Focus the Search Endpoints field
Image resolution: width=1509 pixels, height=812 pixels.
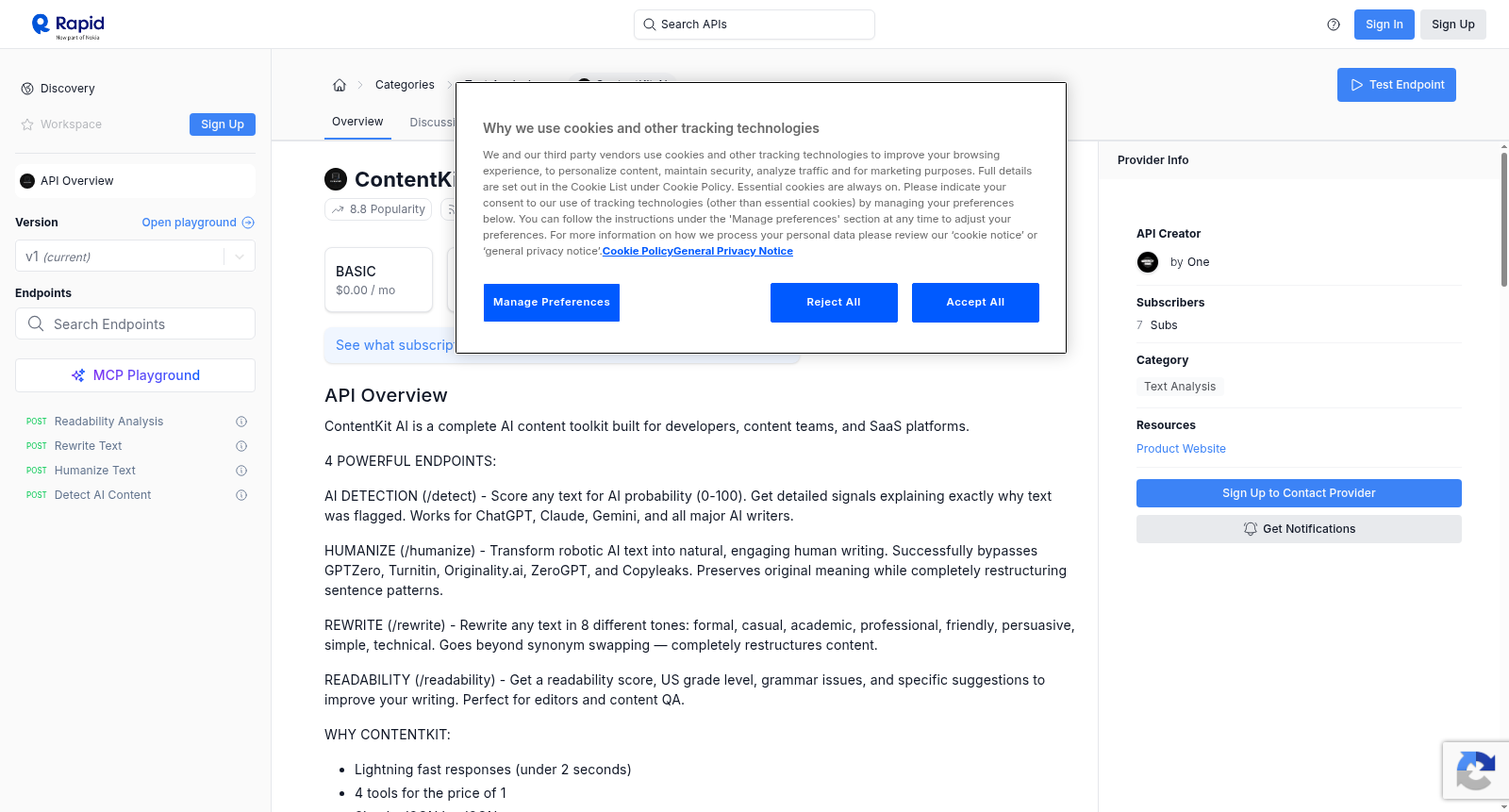pyautogui.click(x=136, y=323)
